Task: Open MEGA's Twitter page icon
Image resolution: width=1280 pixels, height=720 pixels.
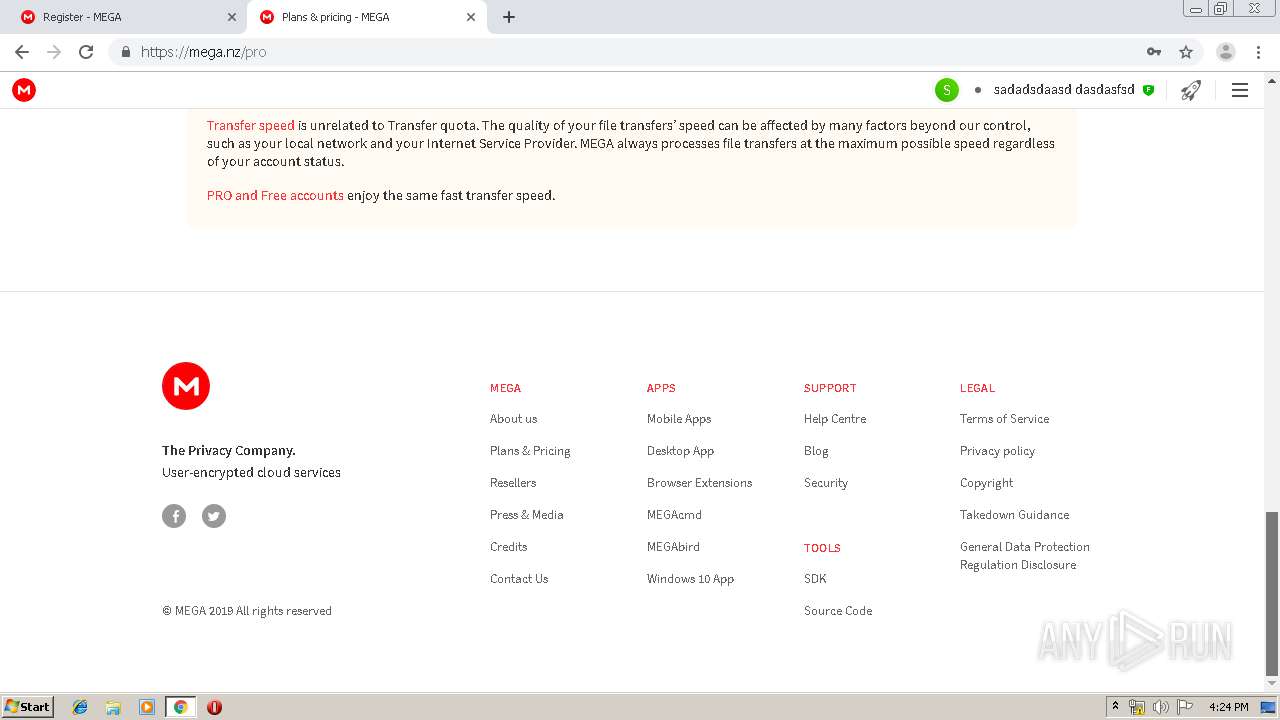Action: click(214, 516)
